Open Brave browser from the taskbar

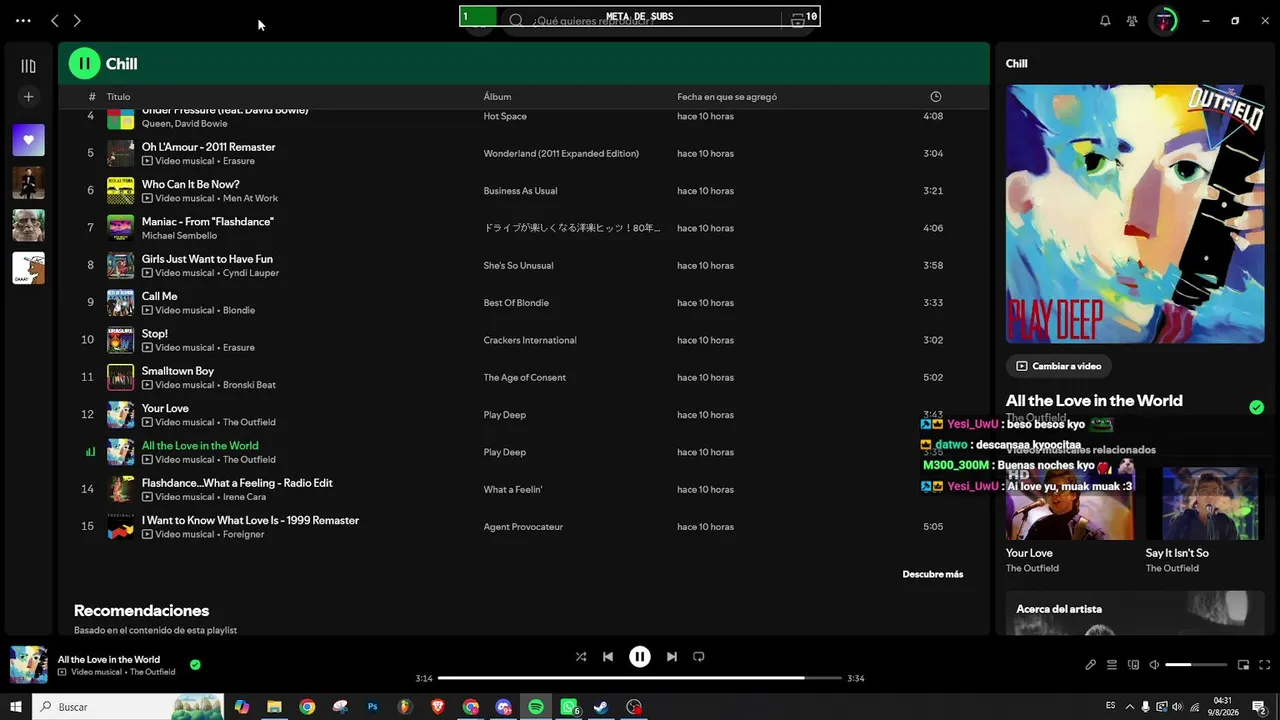pos(437,707)
